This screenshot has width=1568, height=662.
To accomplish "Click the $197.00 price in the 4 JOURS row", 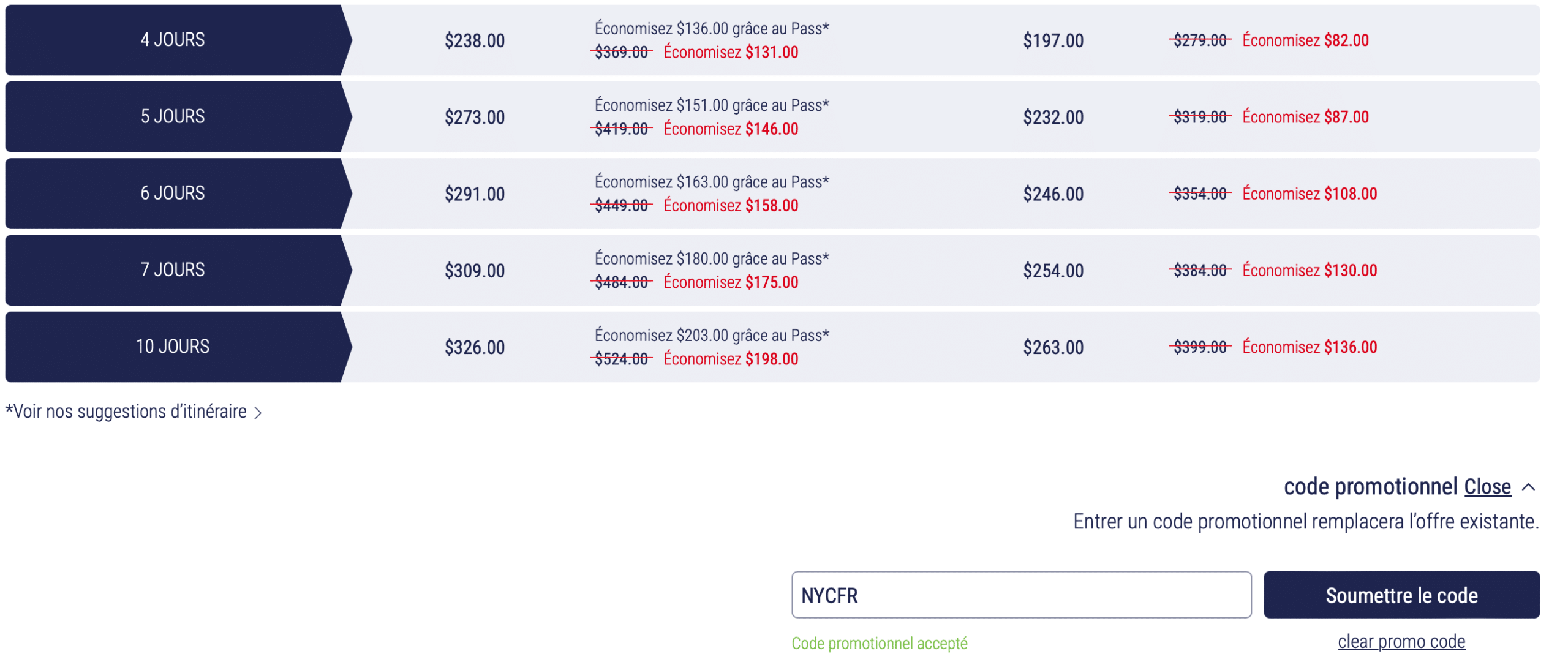I will [x=1053, y=40].
